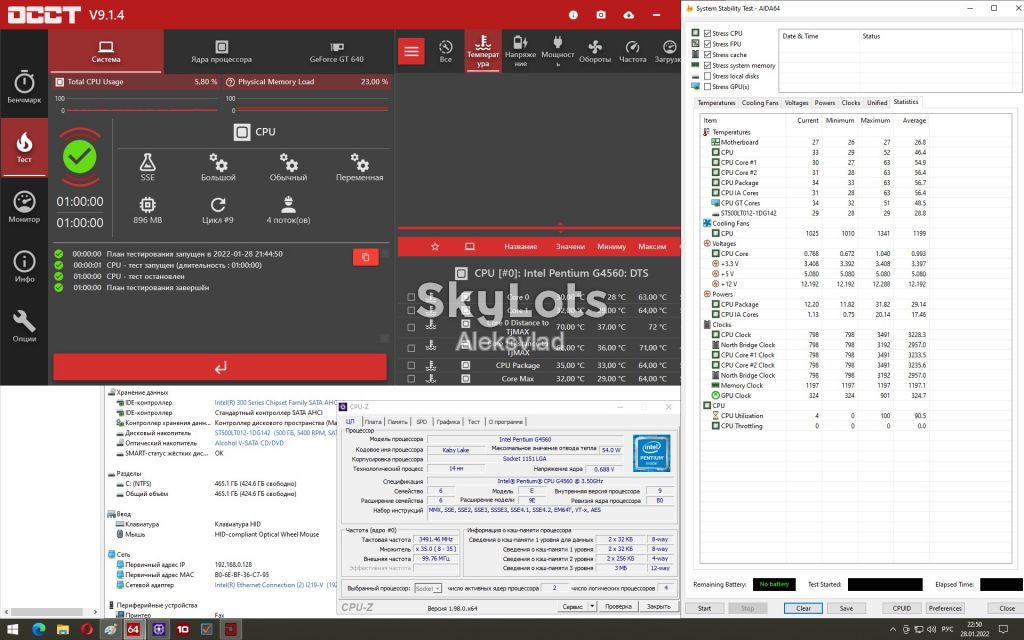Sort by Название column in OCCT sensor table
The image size is (1024, 640).
[x=520, y=247]
